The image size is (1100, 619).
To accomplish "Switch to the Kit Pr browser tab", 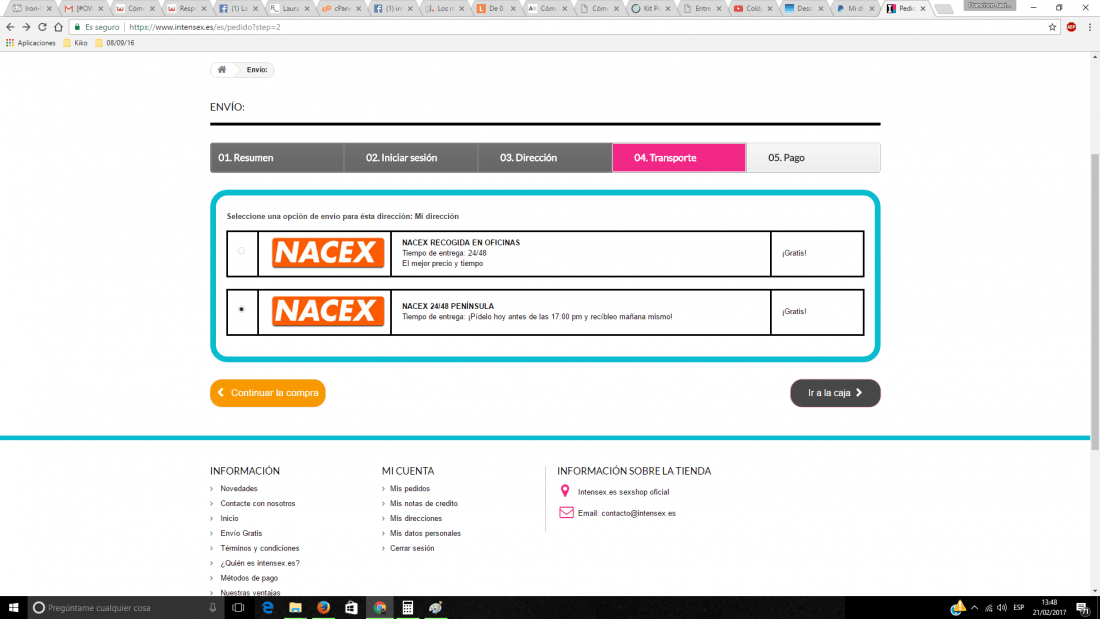I will tap(652, 8).
